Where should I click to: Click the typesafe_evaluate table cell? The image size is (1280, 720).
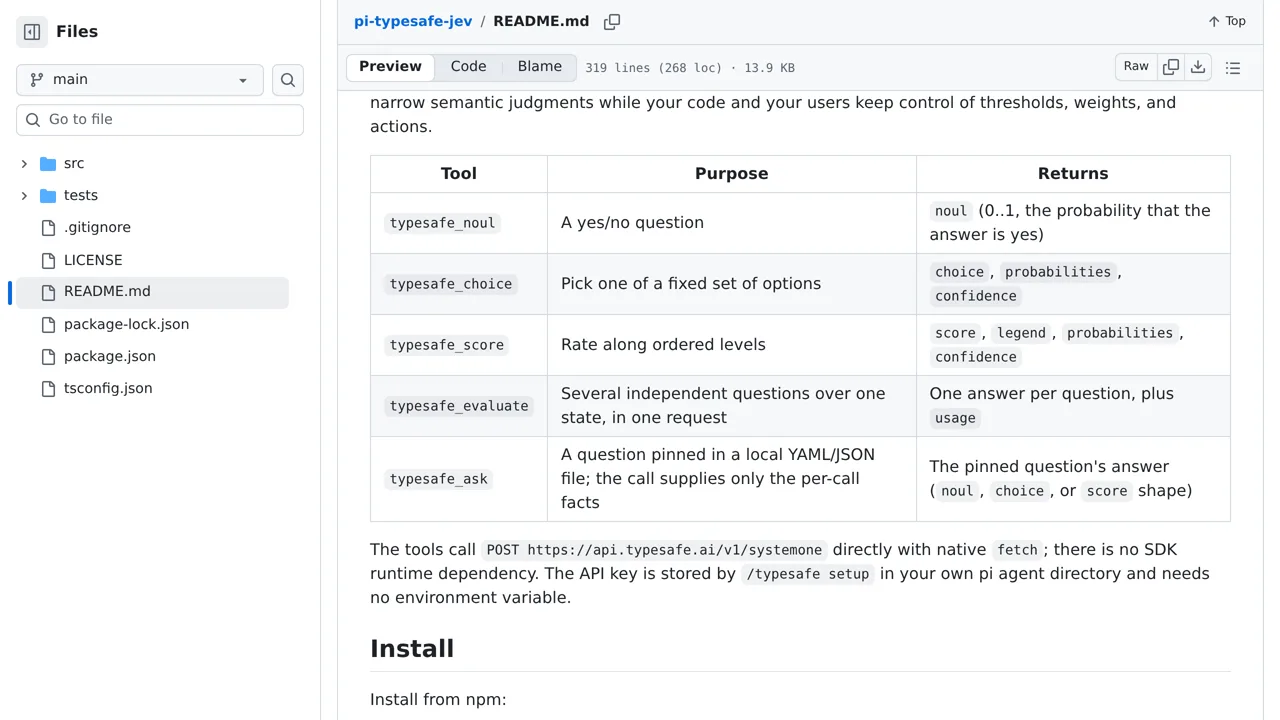pyautogui.click(x=459, y=406)
